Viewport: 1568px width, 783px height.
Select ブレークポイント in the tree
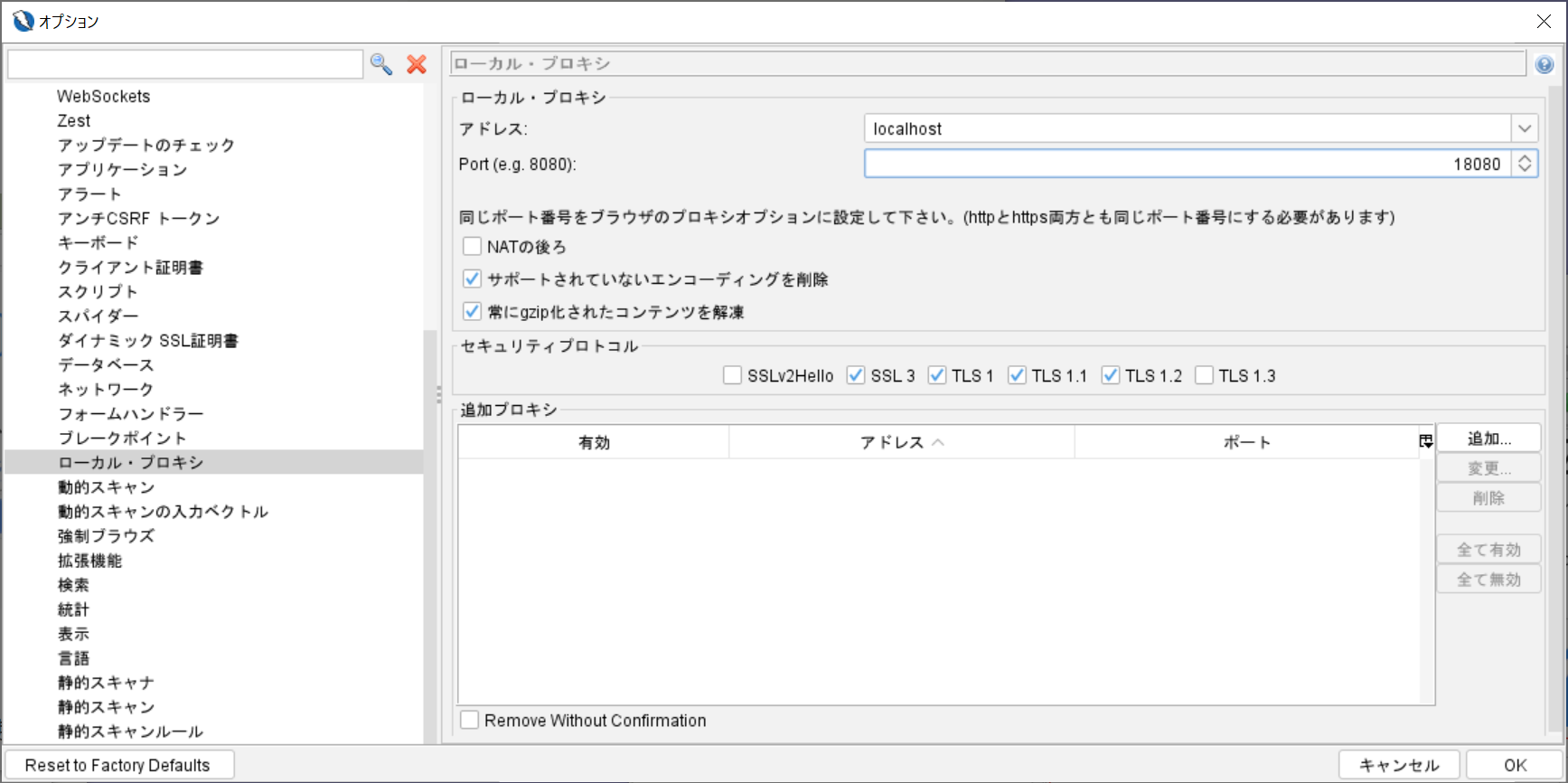click(x=122, y=438)
